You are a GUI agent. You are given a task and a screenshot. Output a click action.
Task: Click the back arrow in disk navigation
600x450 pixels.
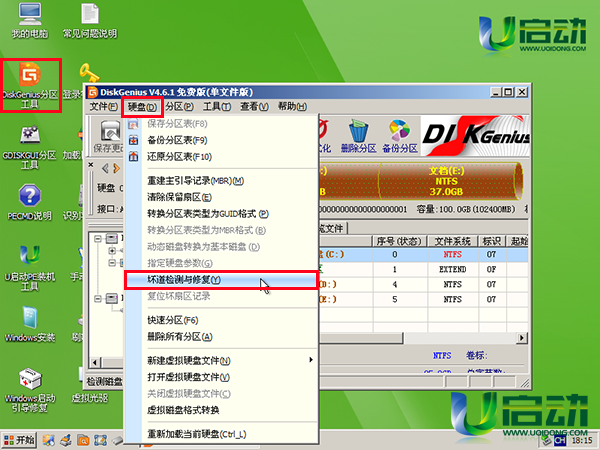(x=105, y=168)
